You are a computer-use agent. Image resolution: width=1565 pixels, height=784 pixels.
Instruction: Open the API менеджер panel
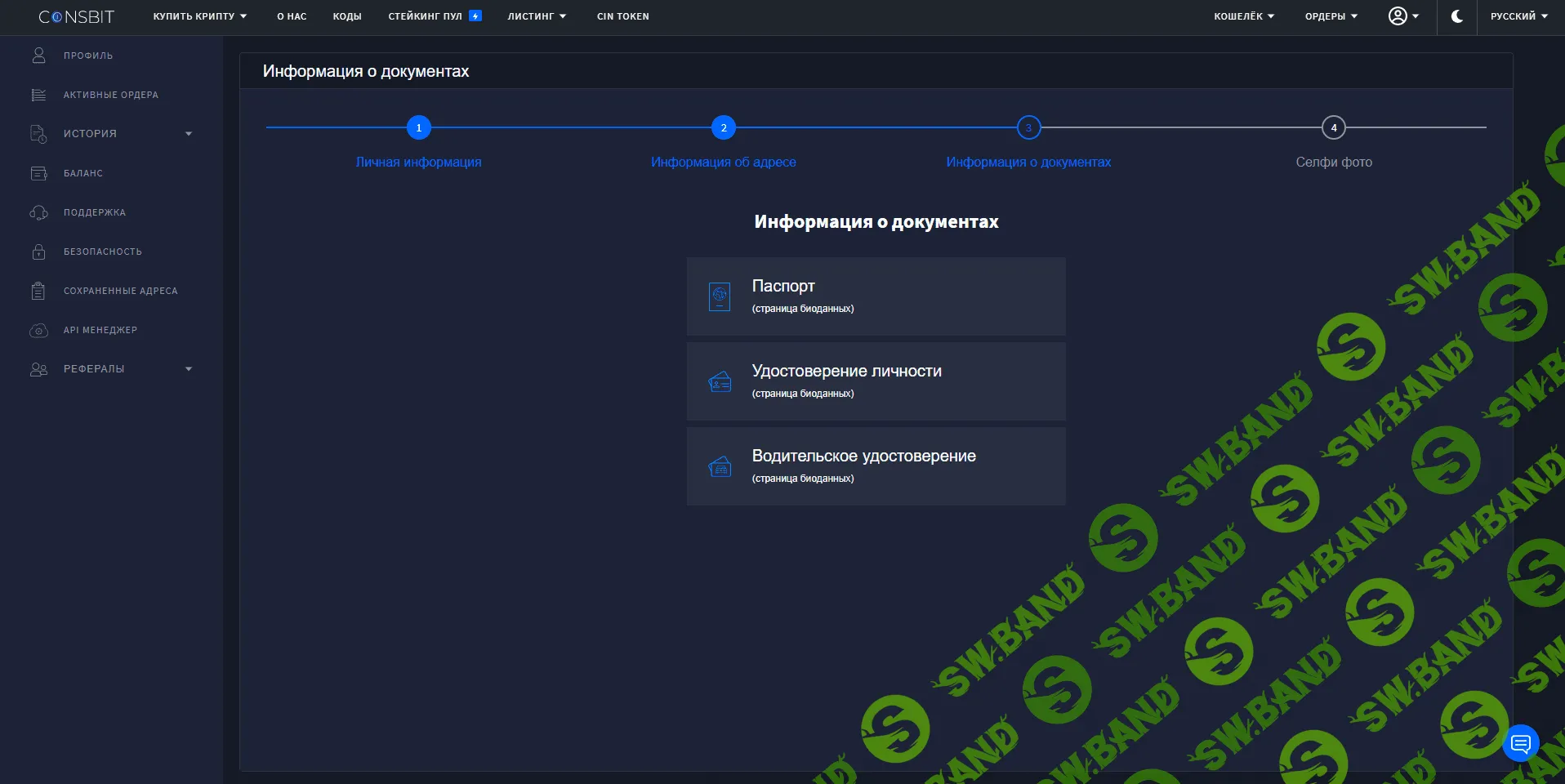[100, 330]
